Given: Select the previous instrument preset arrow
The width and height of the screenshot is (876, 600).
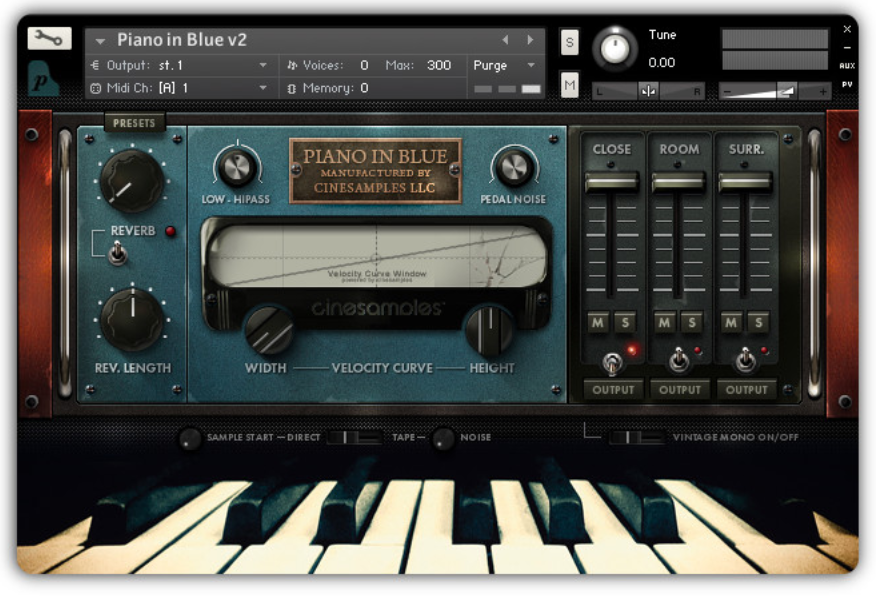Looking at the screenshot, I should click(505, 40).
